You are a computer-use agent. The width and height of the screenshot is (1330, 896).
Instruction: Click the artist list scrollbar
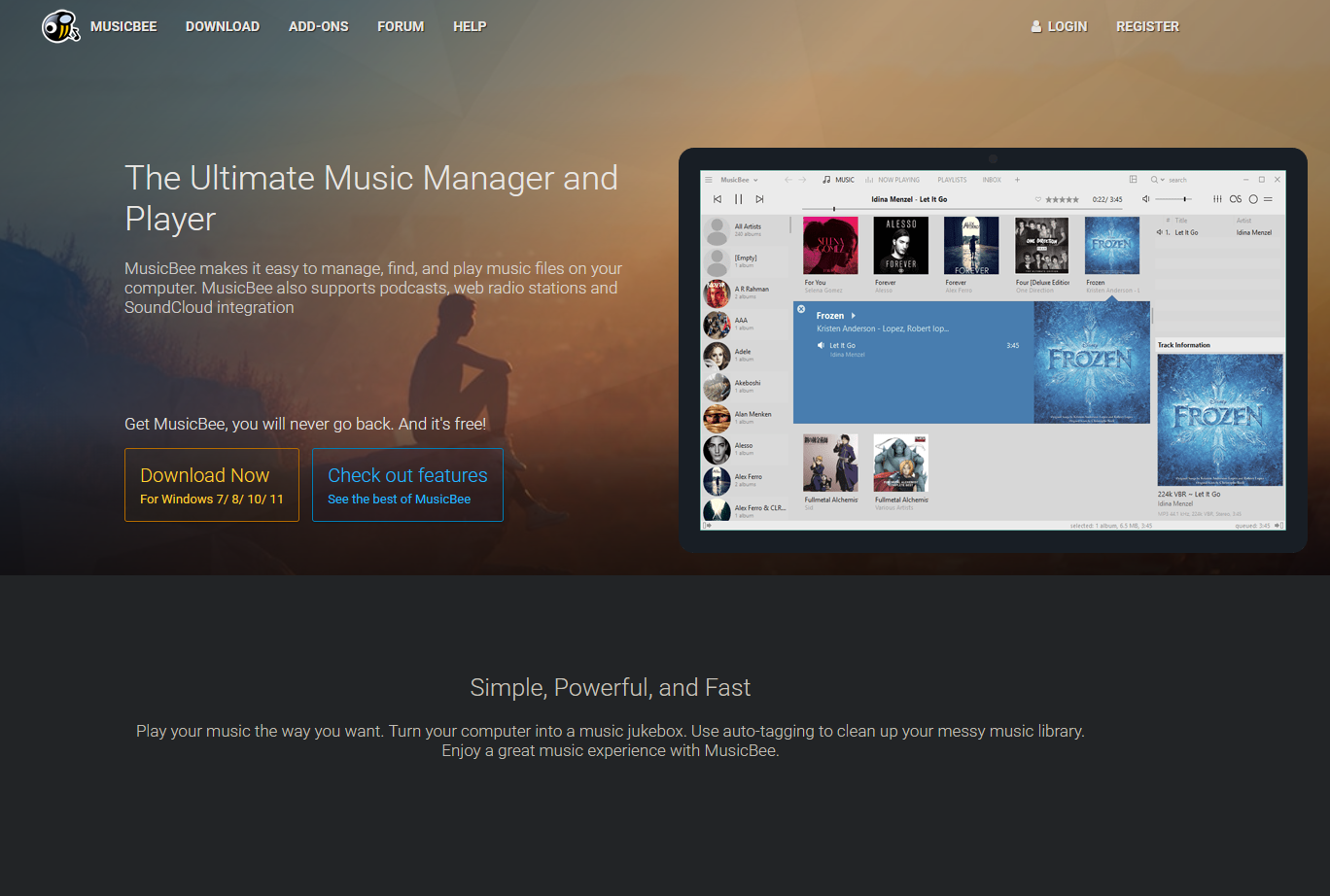point(791,224)
